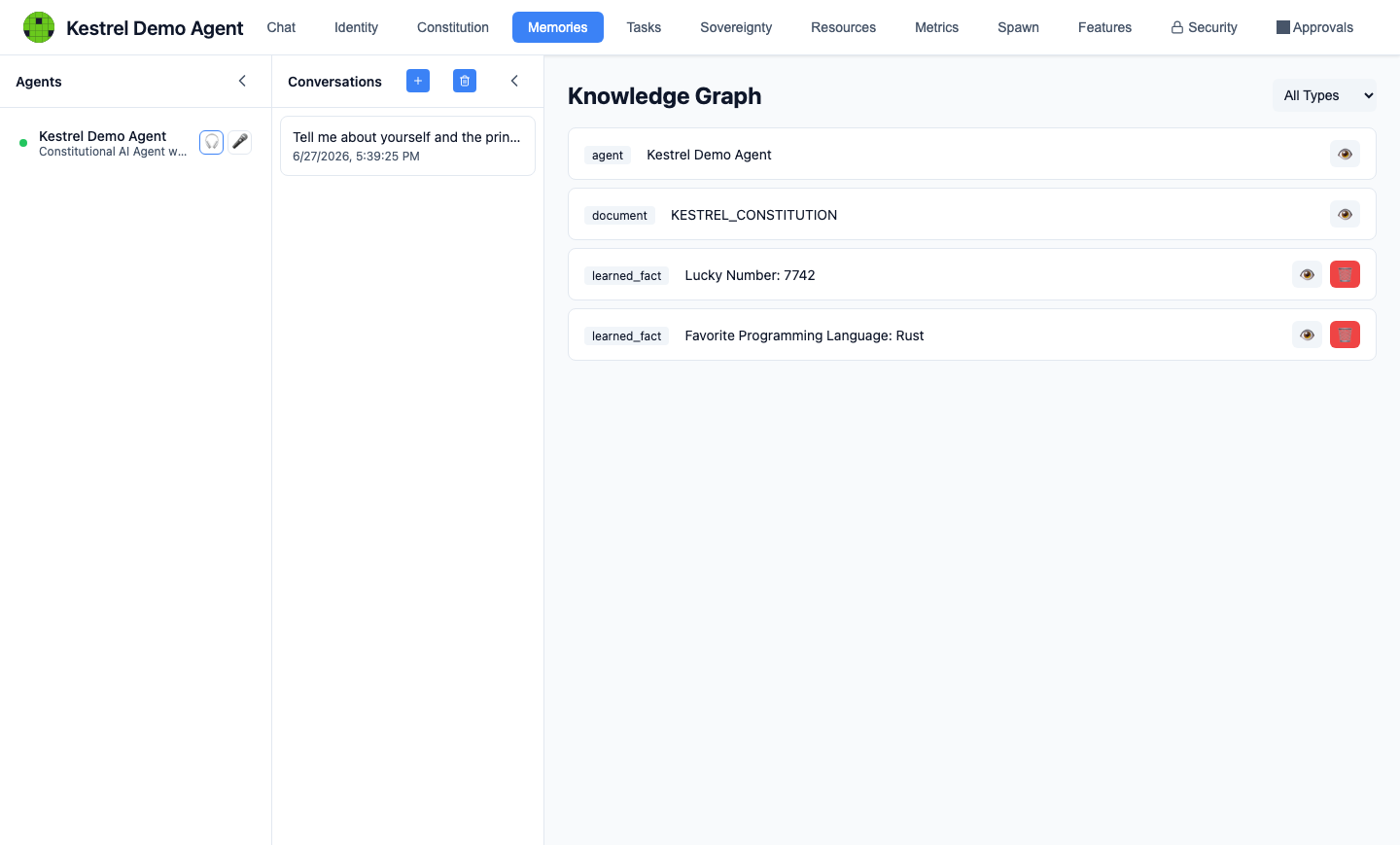
Task: Click the lock icon beside Security
Action: click(x=1177, y=27)
